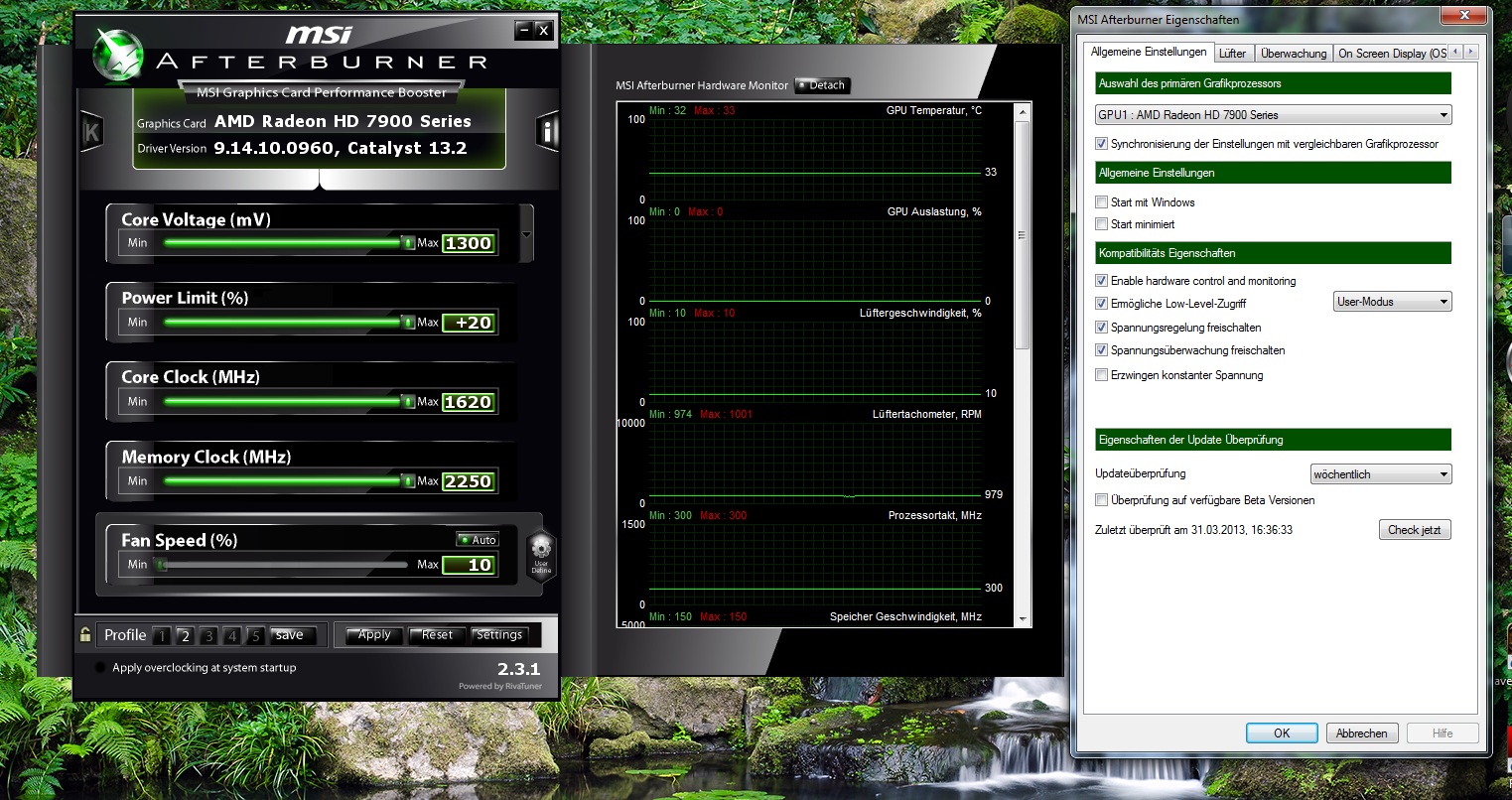Click Check jetzt update button

(x=1415, y=530)
